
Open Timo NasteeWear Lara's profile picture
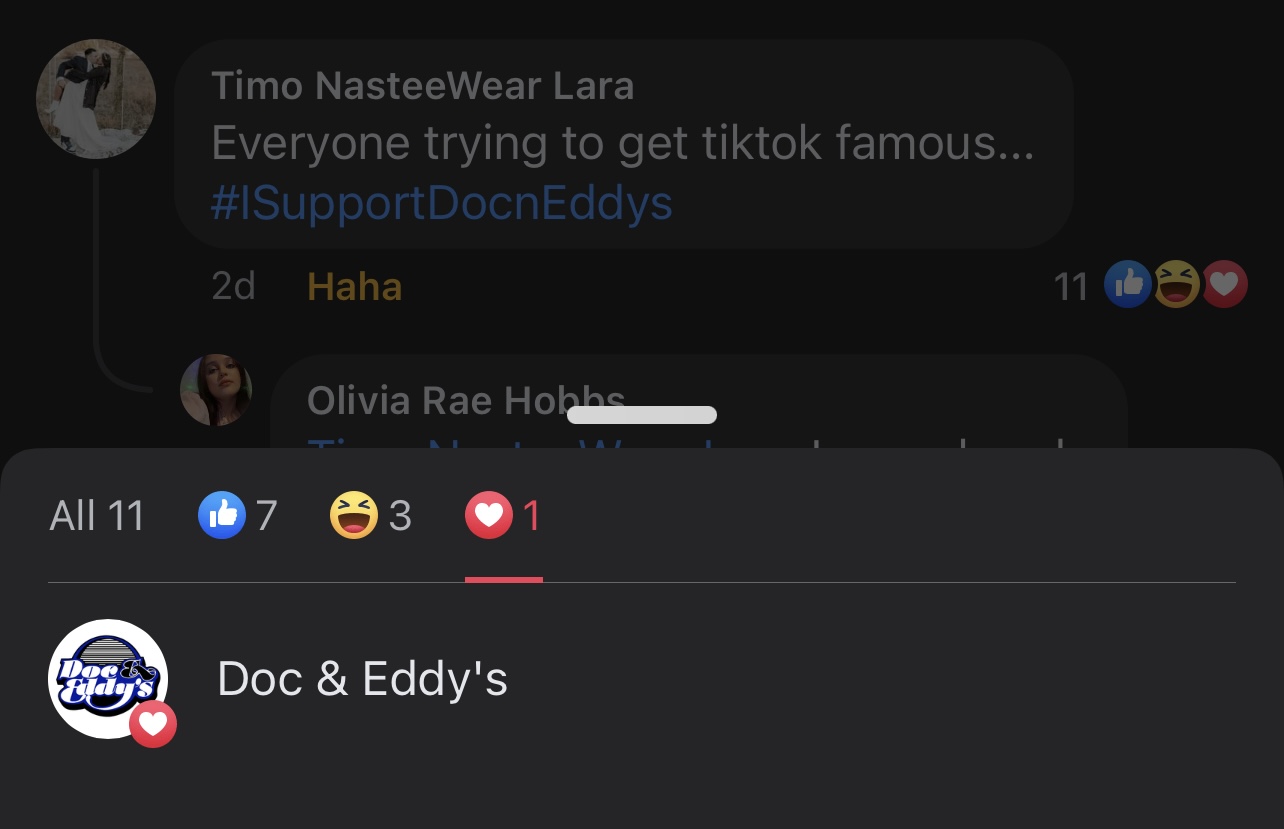(96, 99)
